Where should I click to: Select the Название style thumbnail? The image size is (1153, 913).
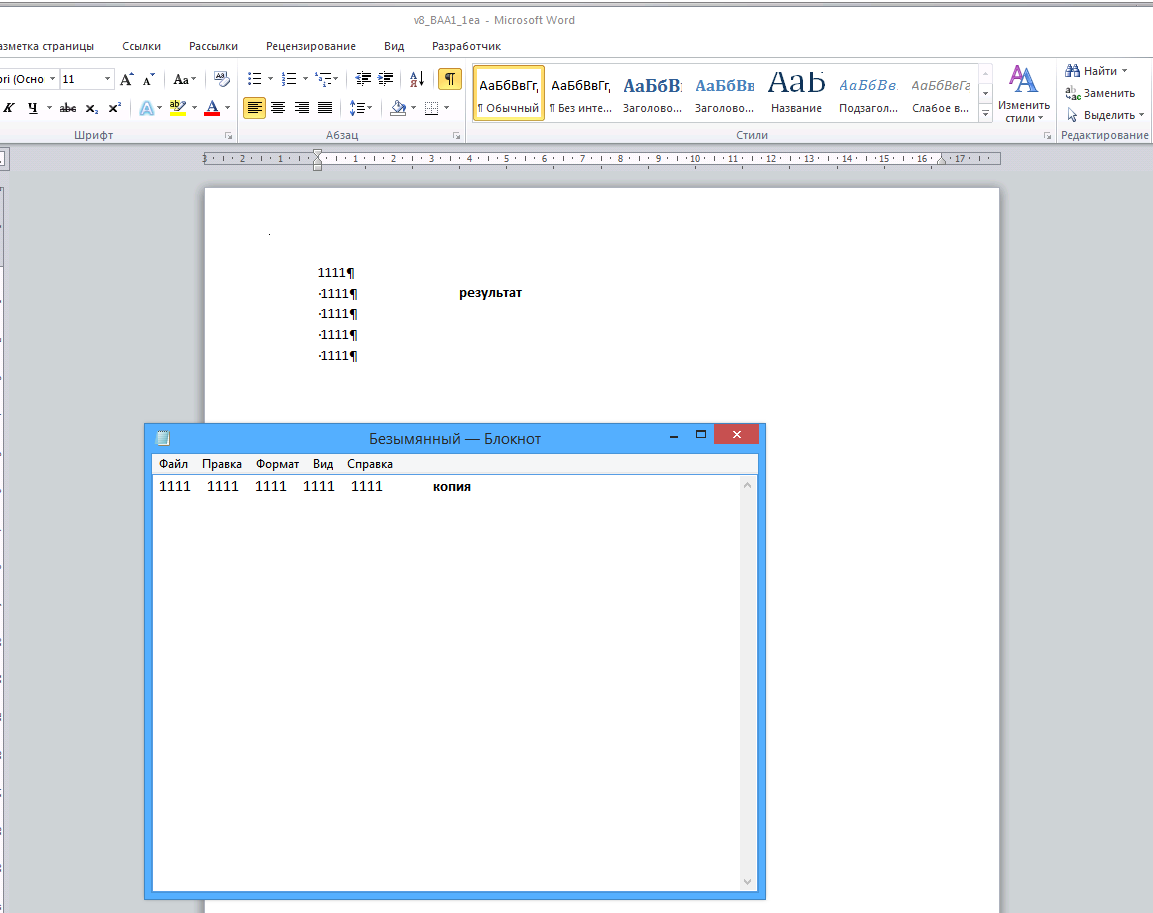pos(797,93)
